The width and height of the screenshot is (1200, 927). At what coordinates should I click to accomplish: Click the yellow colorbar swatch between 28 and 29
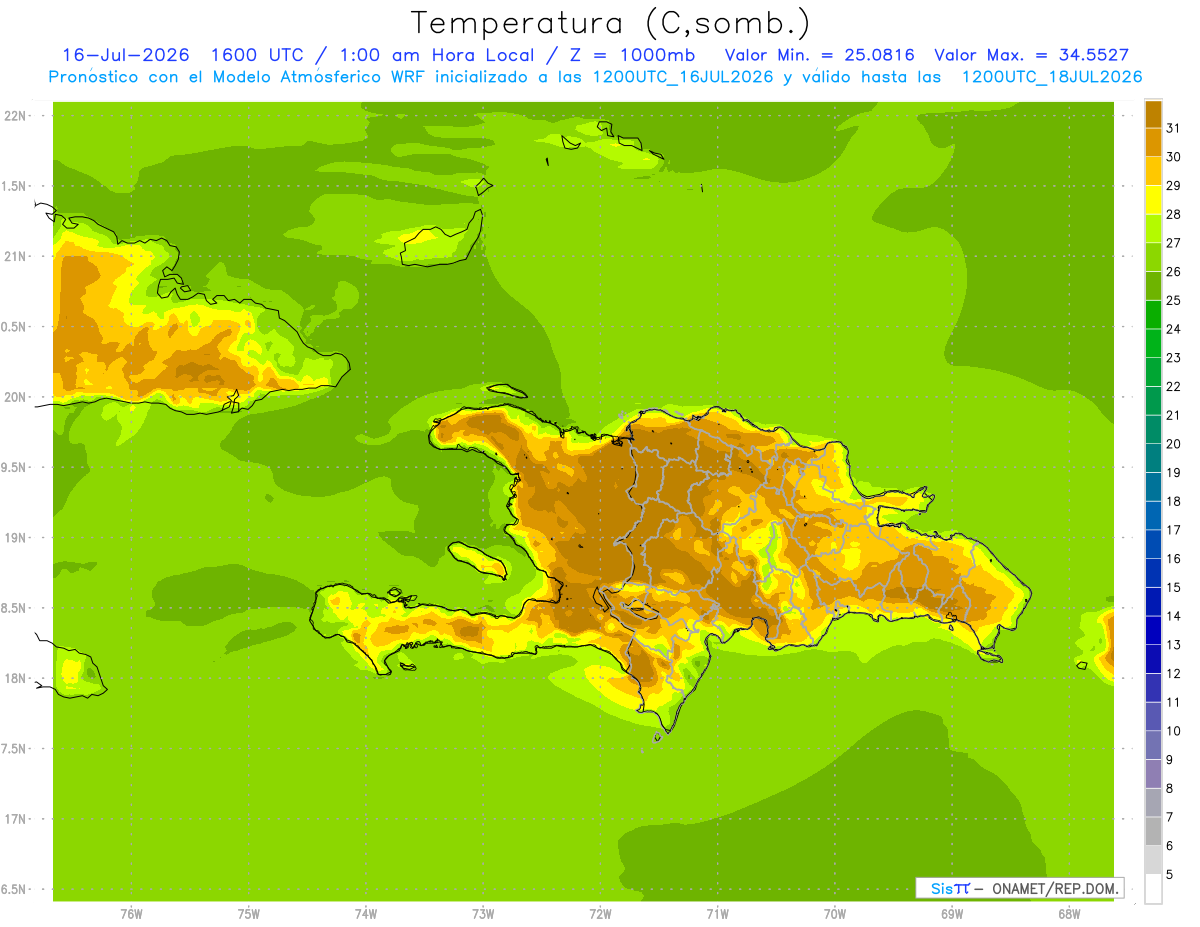[x=1153, y=200]
